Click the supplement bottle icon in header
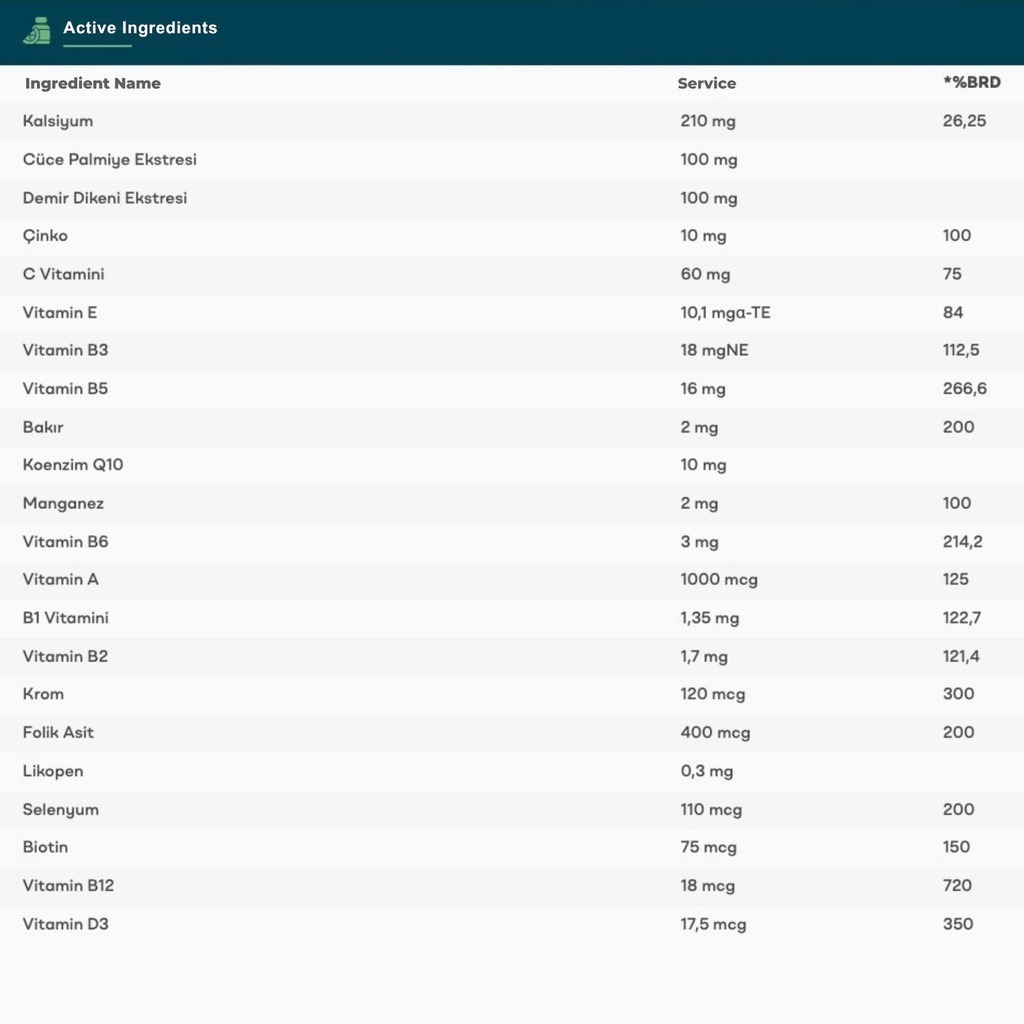The width and height of the screenshot is (1024, 1024). click(x=37, y=31)
